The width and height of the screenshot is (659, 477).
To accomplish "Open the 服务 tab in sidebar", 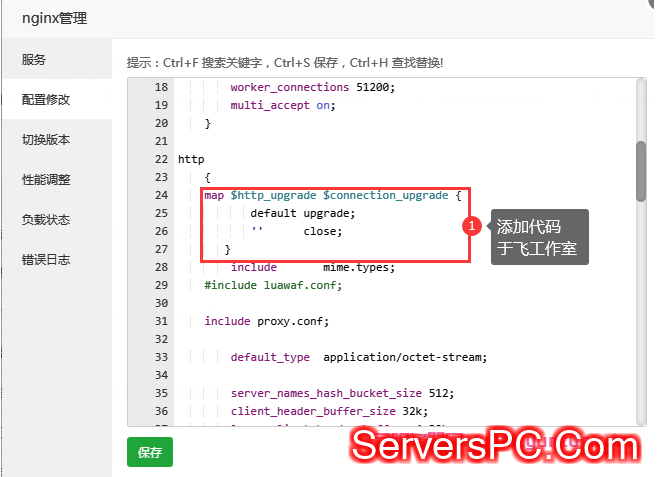I will tap(34, 60).
